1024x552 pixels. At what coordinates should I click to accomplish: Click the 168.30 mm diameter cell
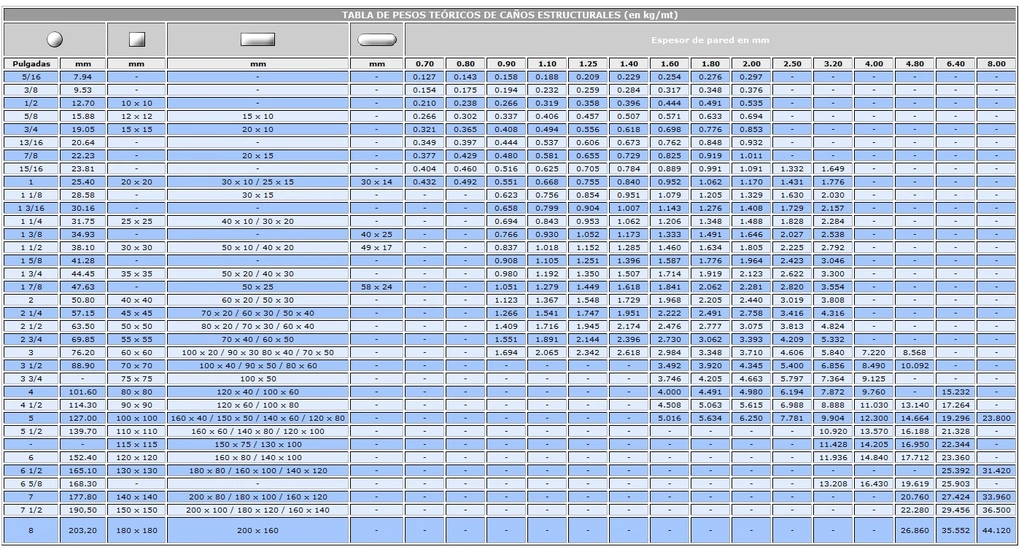(x=82, y=483)
